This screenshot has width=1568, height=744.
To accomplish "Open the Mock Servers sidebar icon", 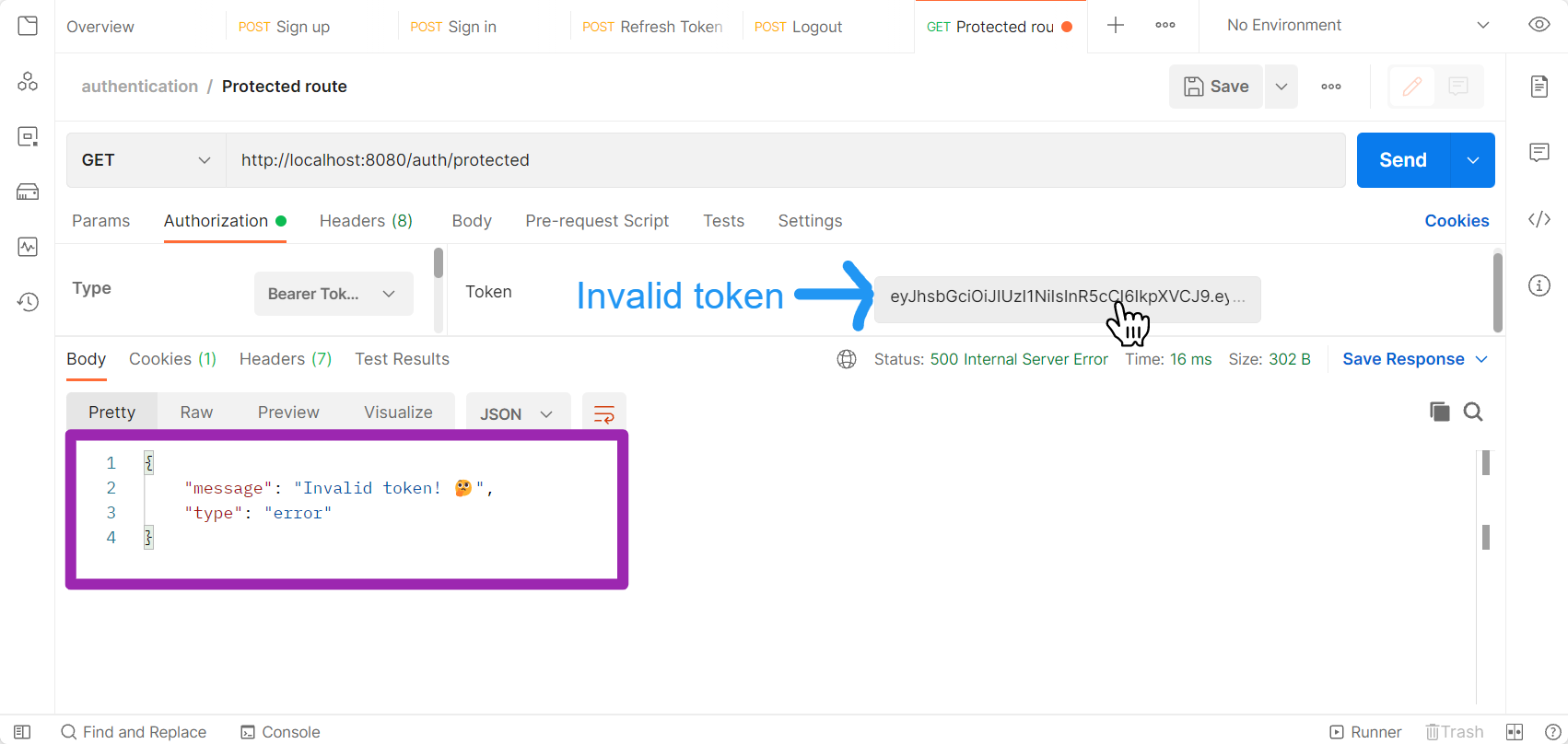I will pyautogui.click(x=28, y=192).
